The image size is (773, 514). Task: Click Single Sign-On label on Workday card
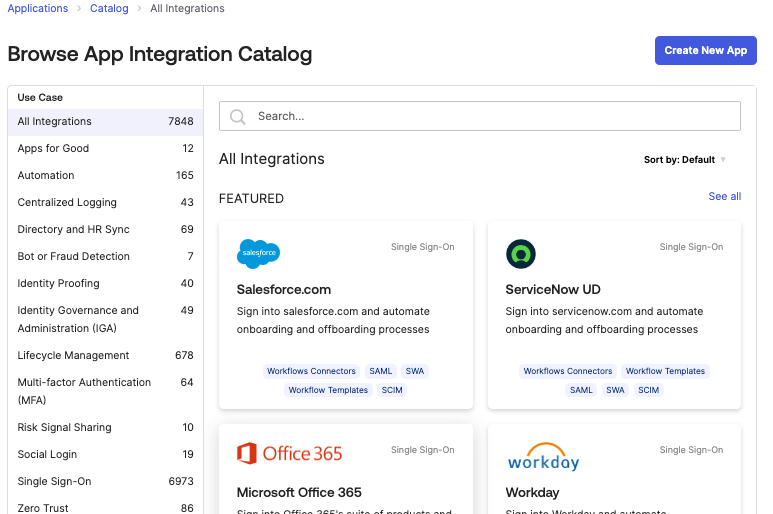coord(691,450)
